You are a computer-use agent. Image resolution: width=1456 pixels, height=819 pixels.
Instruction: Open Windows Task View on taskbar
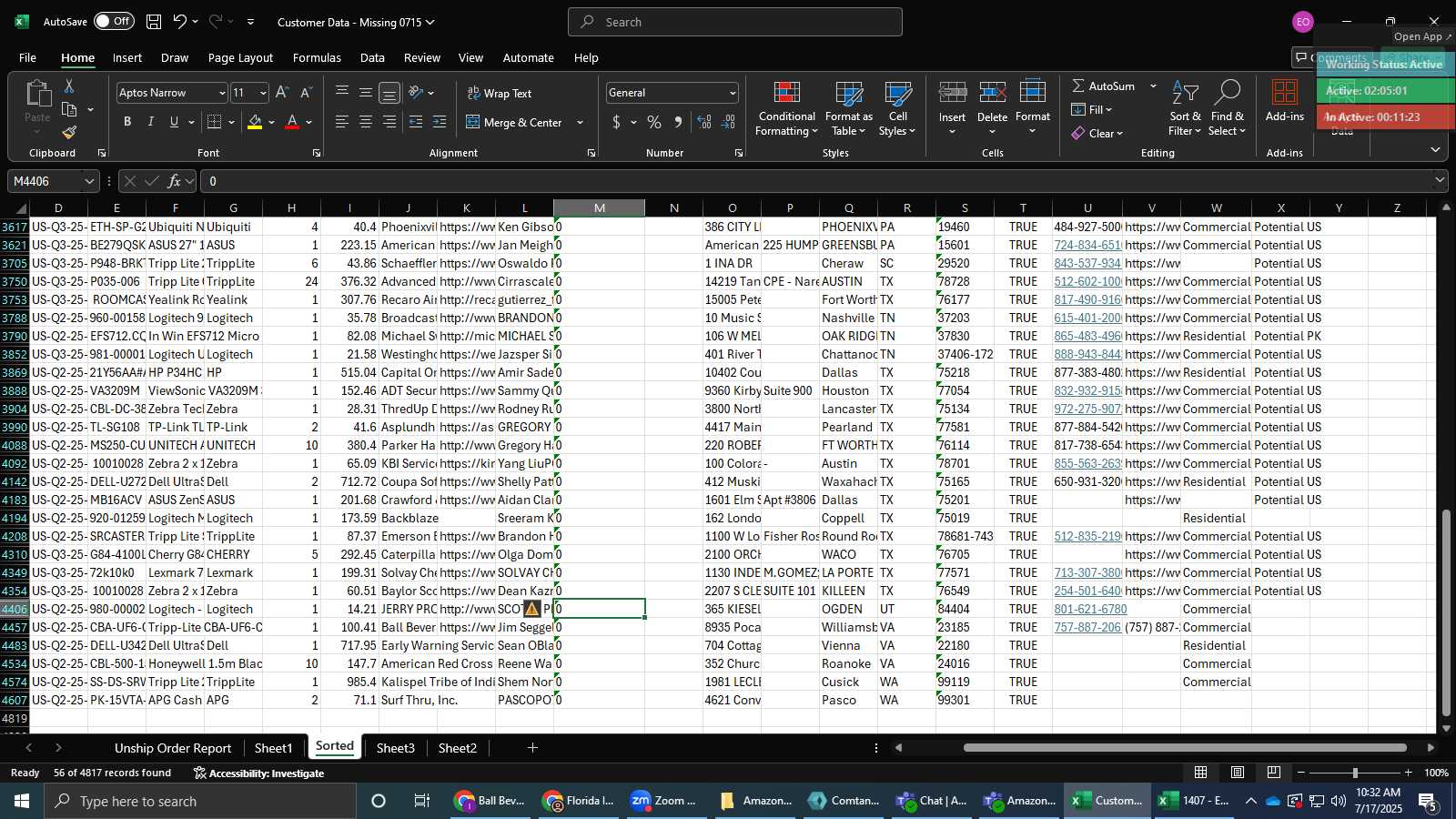(x=422, y=801)
